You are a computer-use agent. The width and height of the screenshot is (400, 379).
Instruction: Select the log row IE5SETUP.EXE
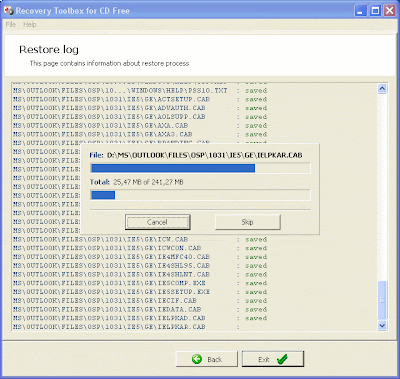140,292
